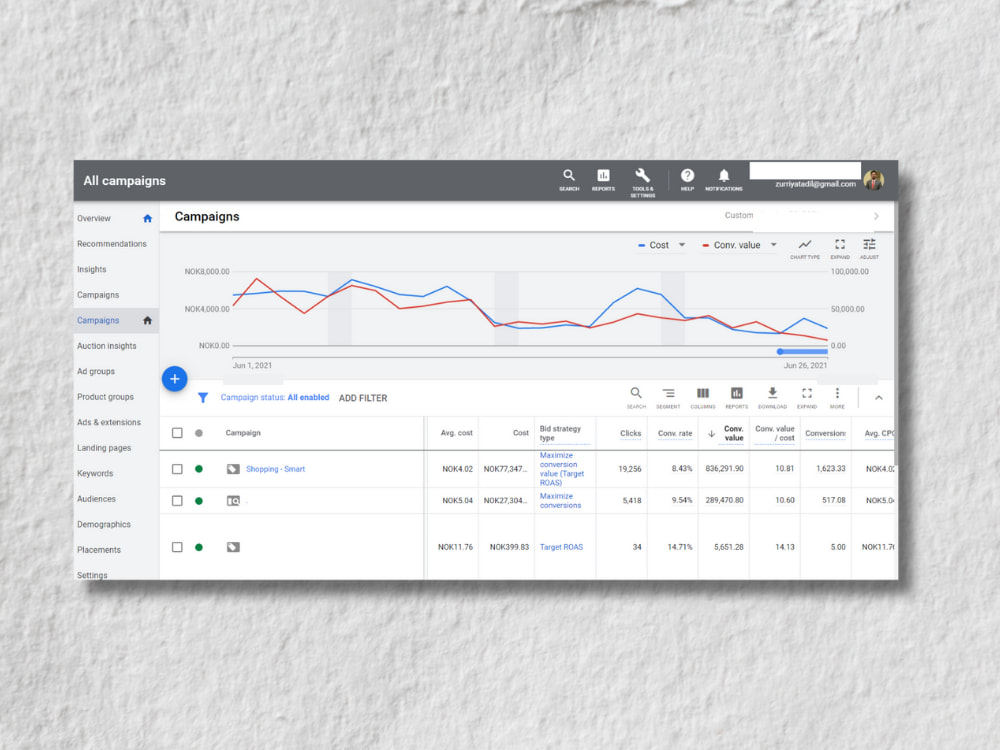This screenshot has height=750, width=1000.
Task: Download the campaigns table
Action: [772, 397]
